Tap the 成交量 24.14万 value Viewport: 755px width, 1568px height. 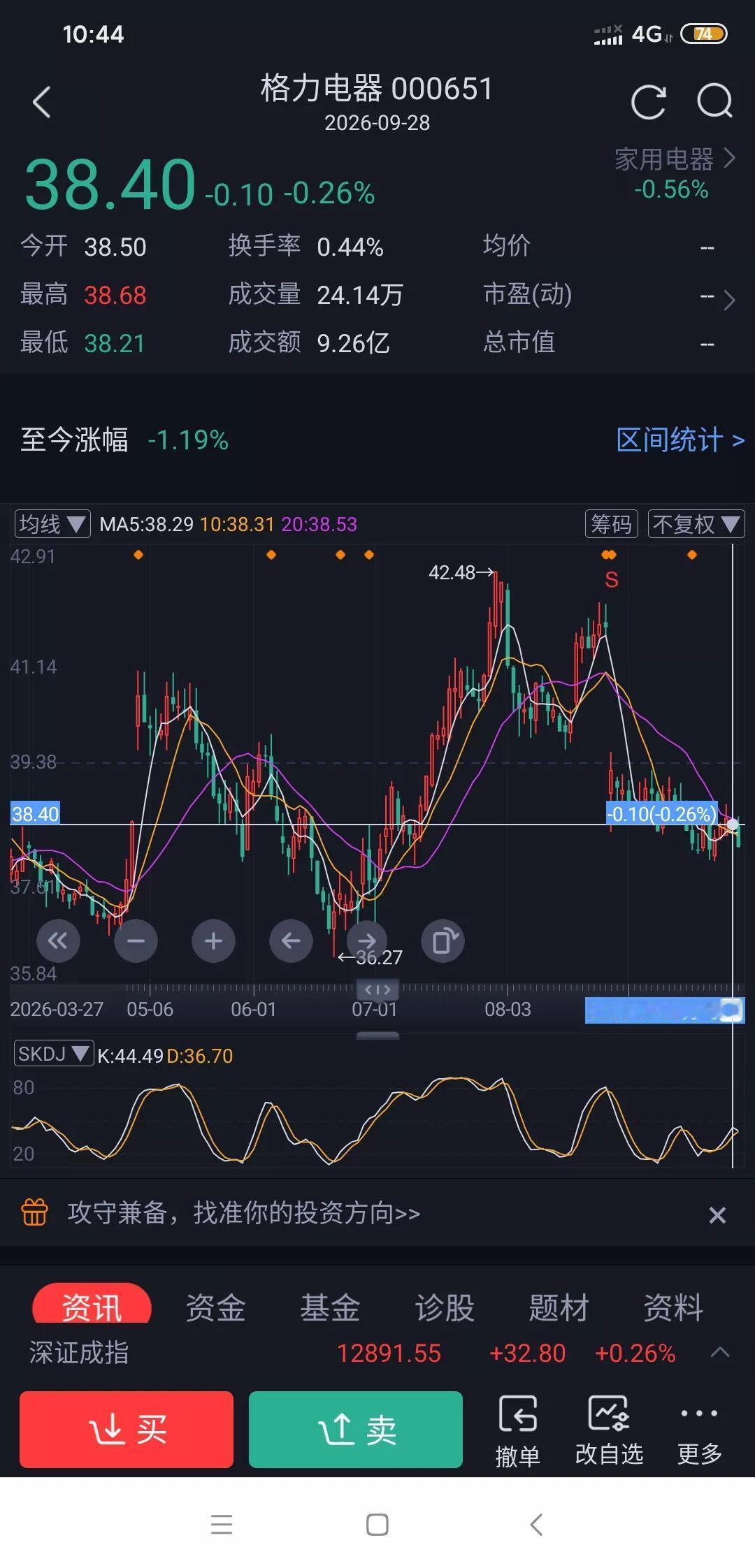[360, 295]
